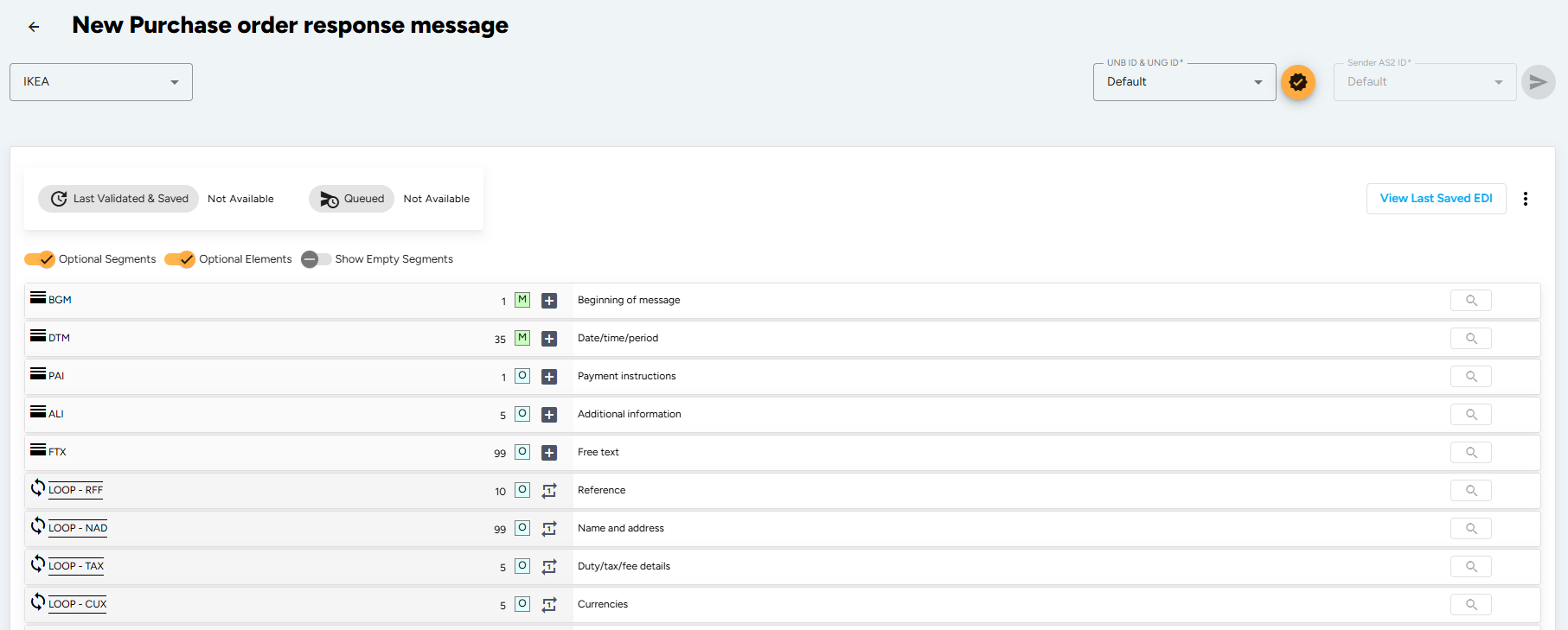Open the LOOP - CUX link
Viewport: 1568px width, 630px height.
[x=78, y=604]
